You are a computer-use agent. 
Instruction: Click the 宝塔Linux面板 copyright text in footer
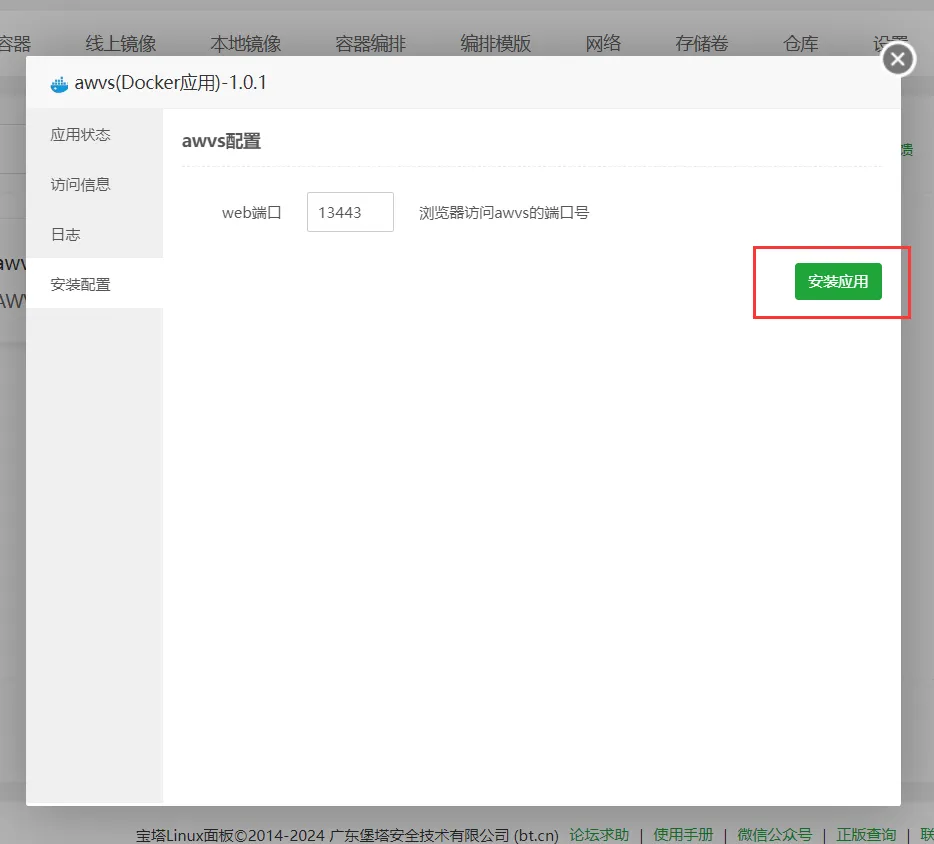[347, 835]
